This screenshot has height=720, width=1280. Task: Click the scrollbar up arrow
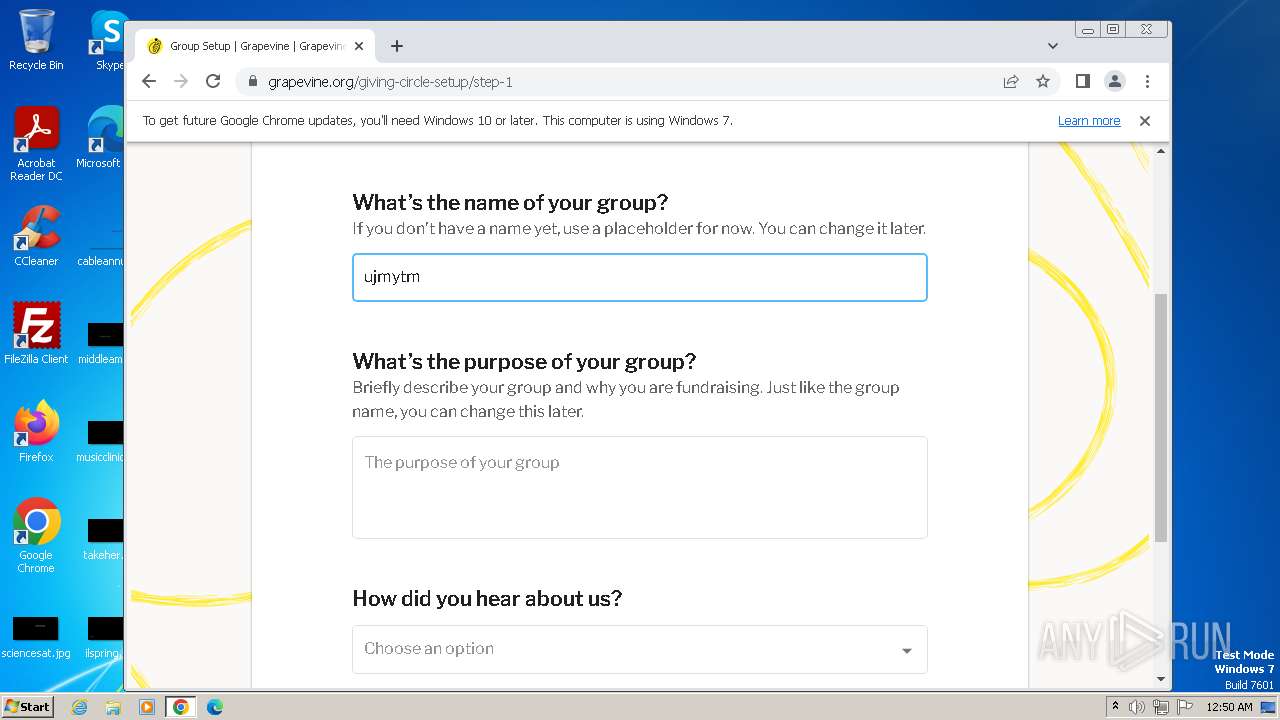1161,151
